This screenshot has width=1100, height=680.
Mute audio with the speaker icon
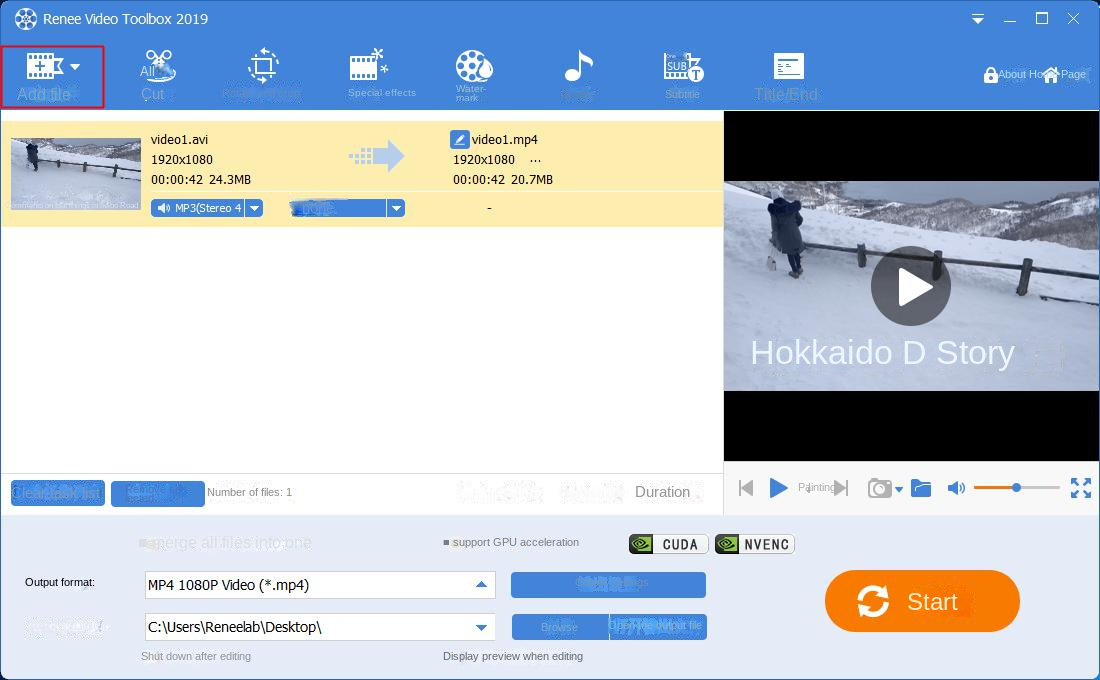(955, 488)
